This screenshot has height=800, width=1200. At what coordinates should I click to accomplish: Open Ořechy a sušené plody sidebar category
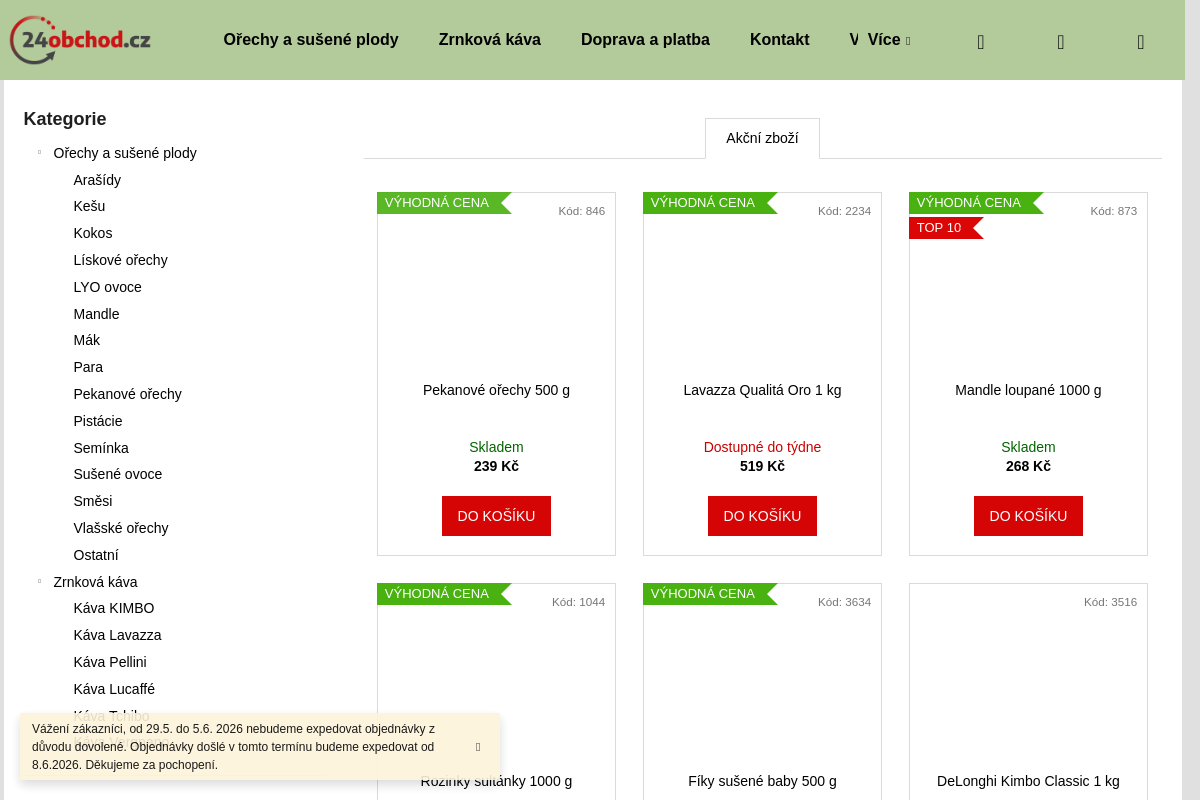pyautogui.click(x=125, y=153)
